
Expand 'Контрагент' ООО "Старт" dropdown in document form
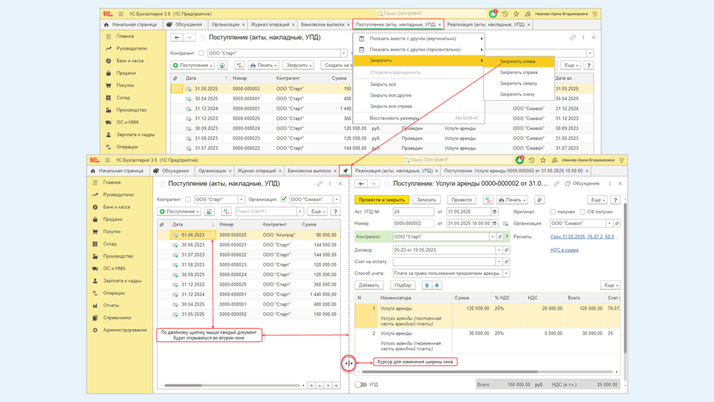pos(492,237)
